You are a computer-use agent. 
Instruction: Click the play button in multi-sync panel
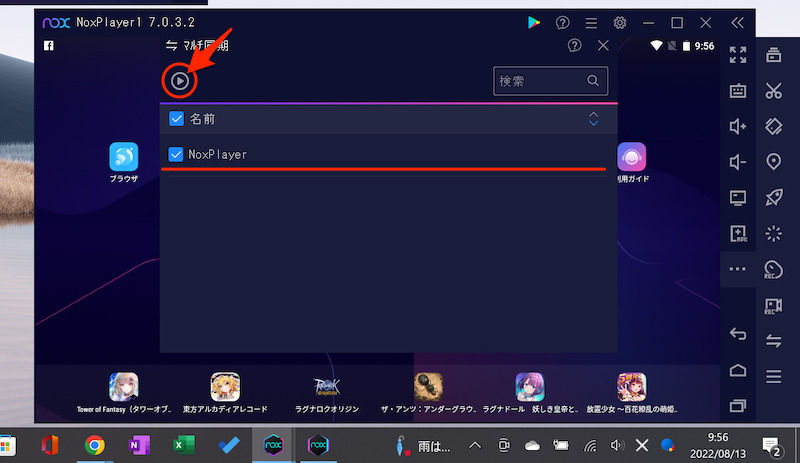point(178,81)
